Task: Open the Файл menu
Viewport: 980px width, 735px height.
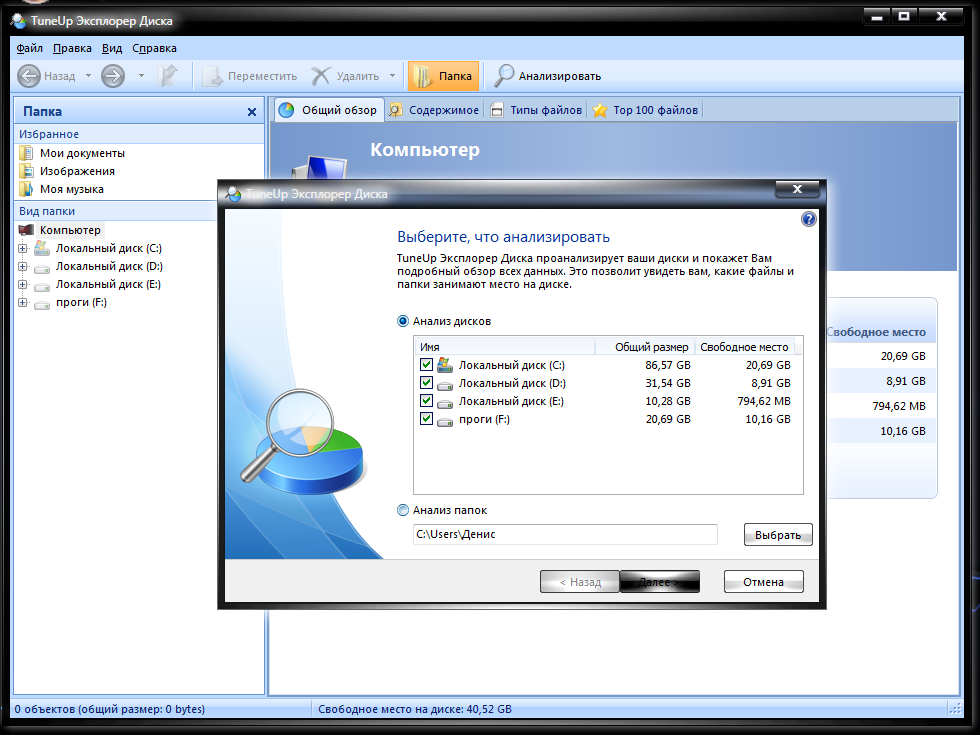Action: click(x=29, y=48)
